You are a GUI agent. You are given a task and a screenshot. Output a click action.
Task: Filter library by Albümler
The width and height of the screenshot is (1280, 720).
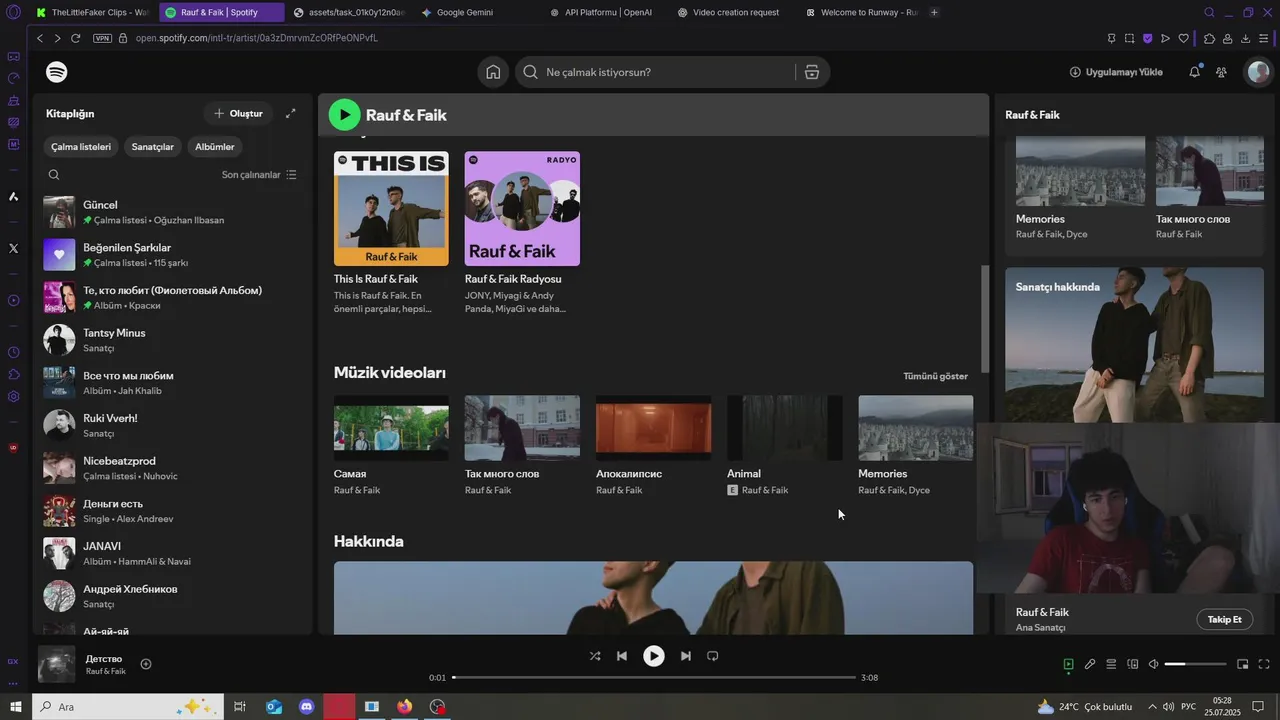(x=214, y=146)
